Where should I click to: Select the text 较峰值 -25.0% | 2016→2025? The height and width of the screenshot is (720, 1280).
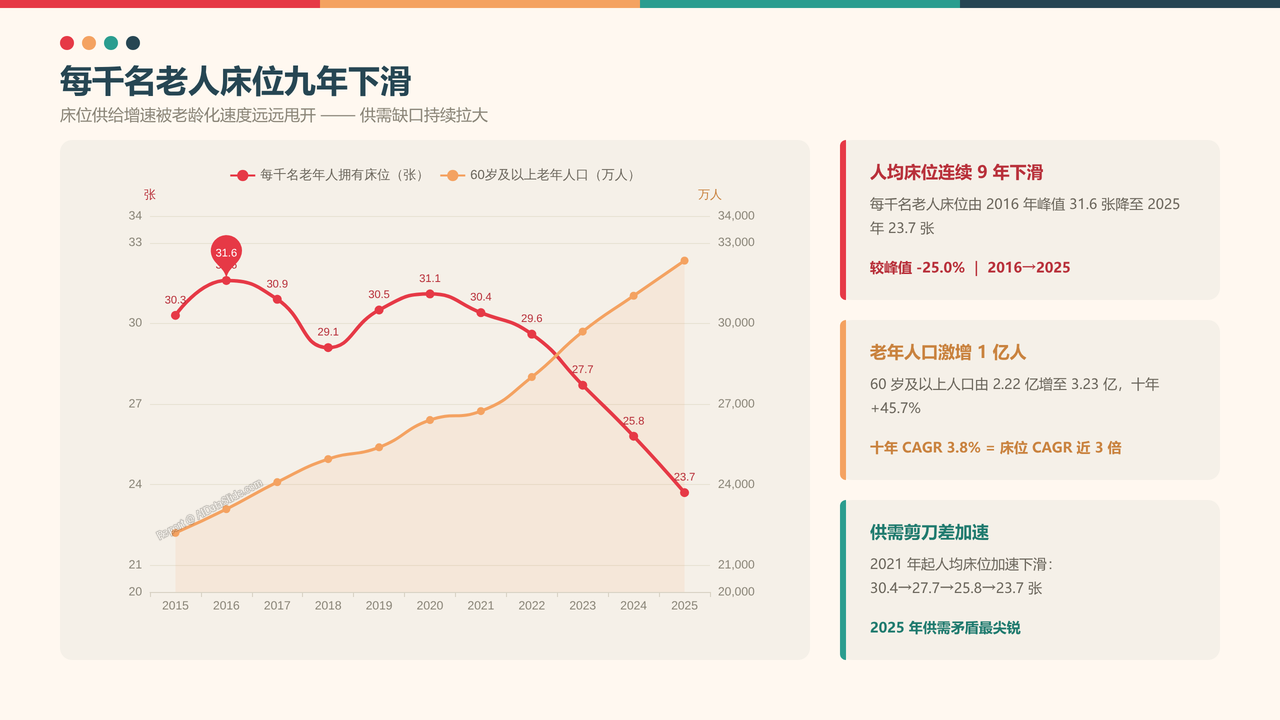click(970, 267)
